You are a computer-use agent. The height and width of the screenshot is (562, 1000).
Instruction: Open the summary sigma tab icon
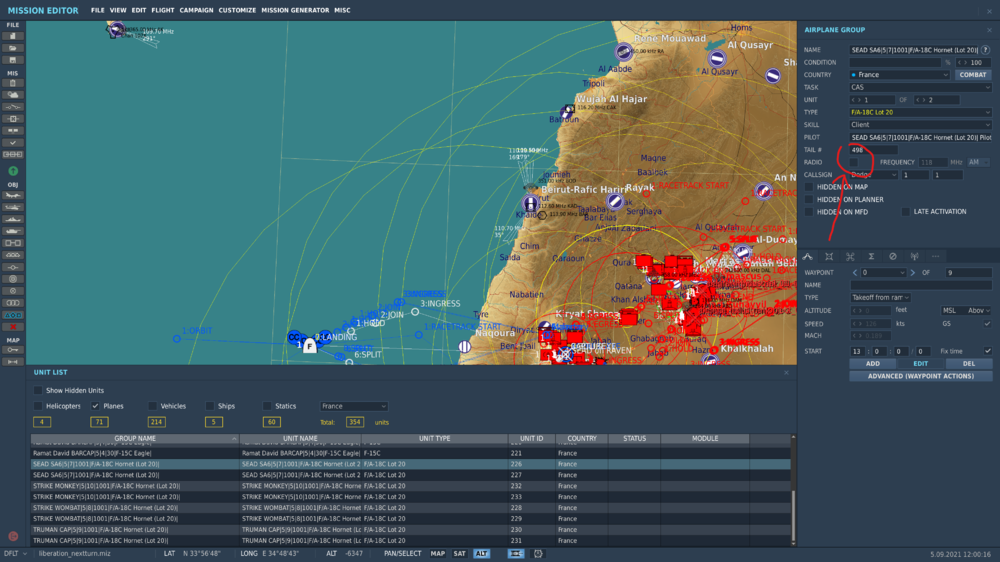tap(871, 257)
